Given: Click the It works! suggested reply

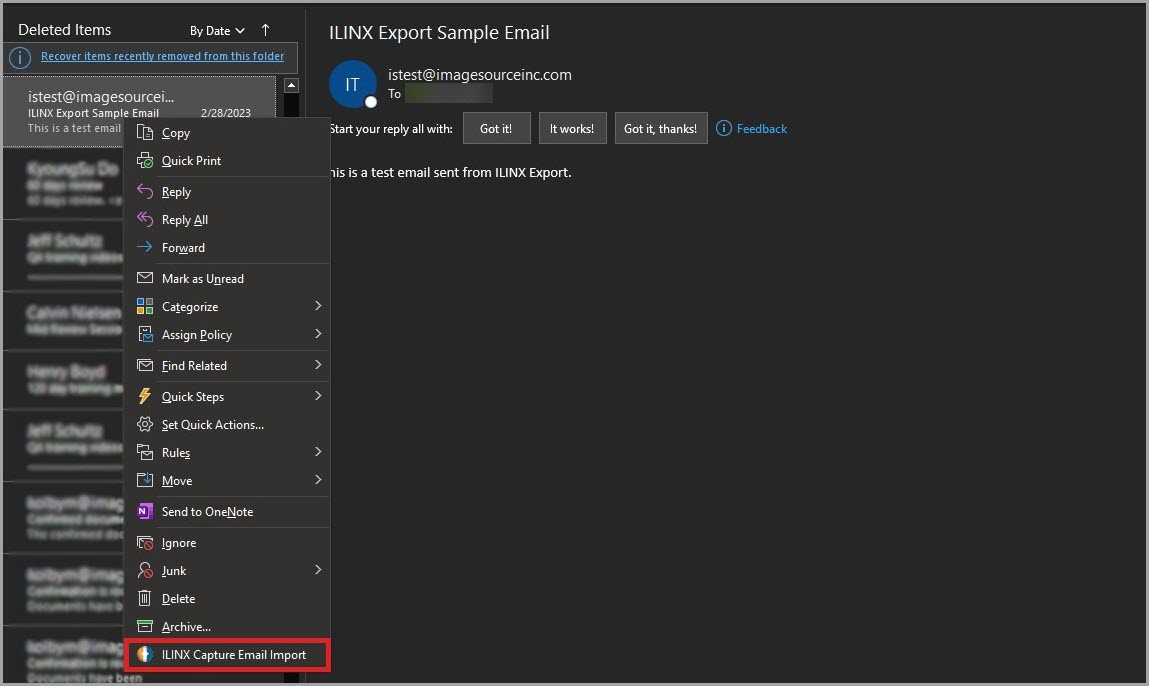Looking at the screenshot, I should 572,128.
